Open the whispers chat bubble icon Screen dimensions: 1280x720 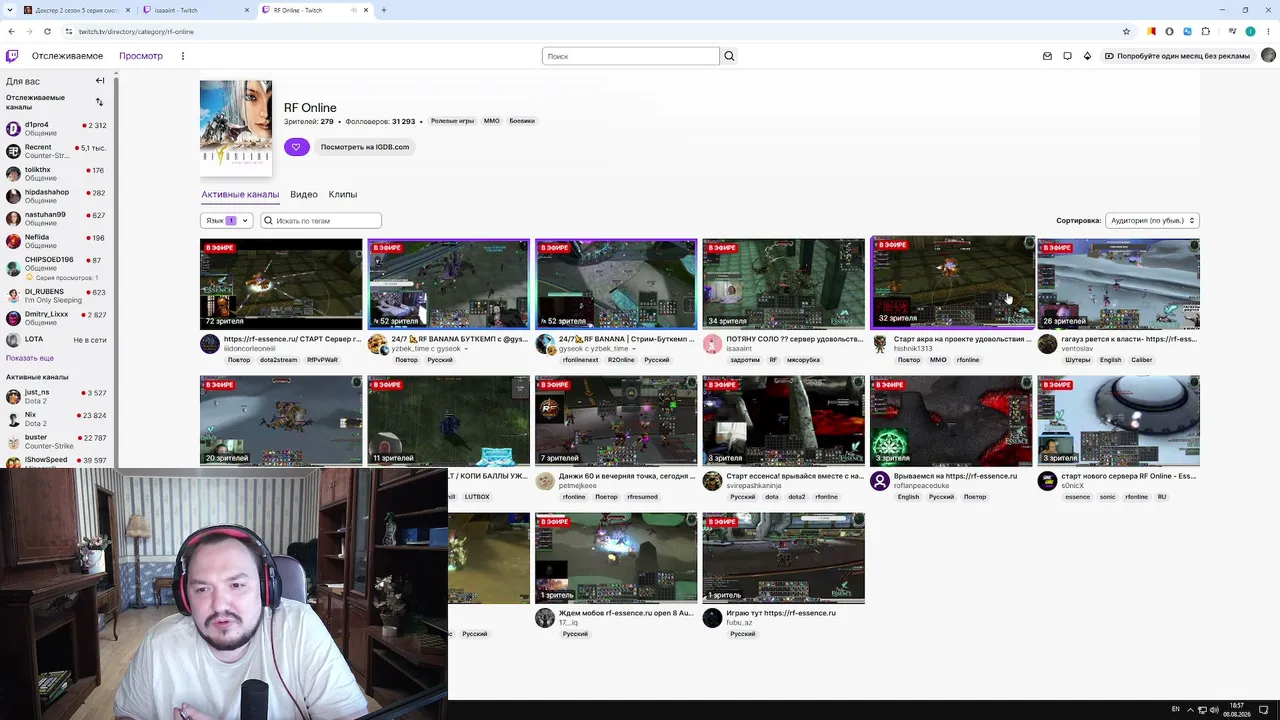[1067, 56]
